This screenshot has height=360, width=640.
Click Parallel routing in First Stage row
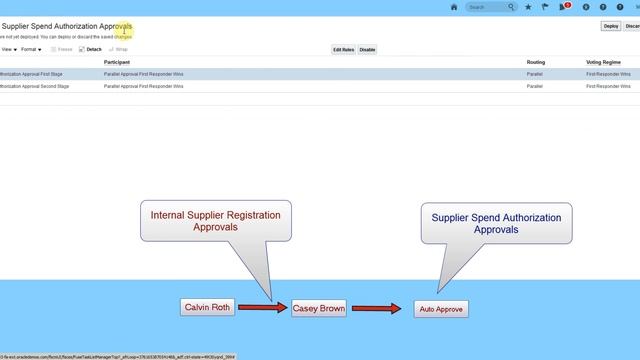pyautogui.click(x=534, y=74)
